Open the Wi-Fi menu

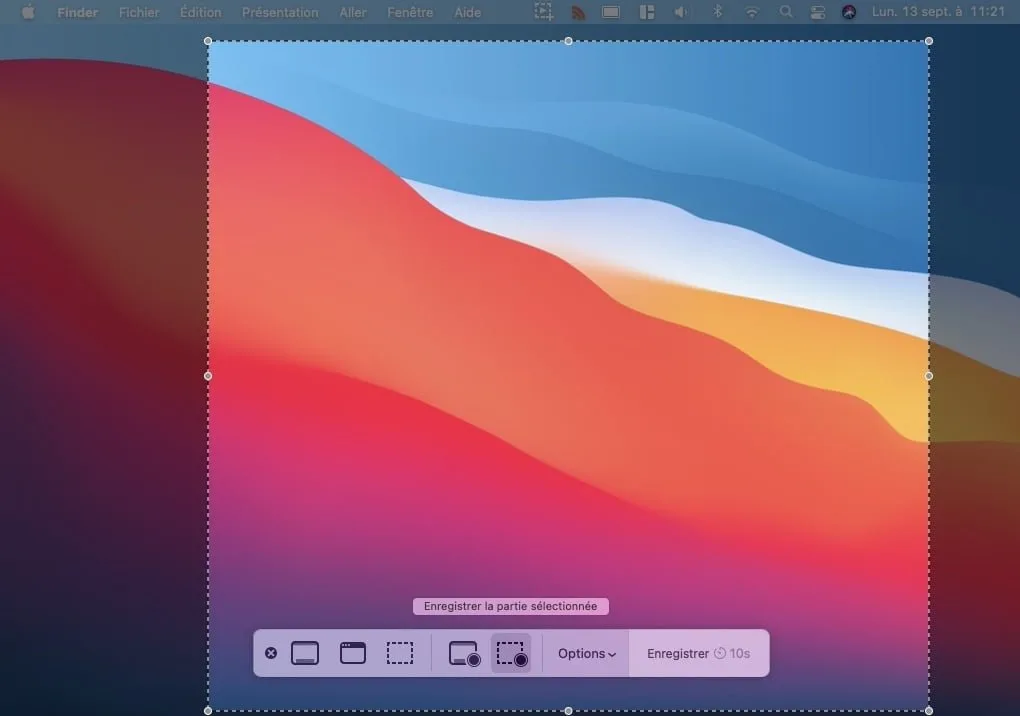(752, 12)
